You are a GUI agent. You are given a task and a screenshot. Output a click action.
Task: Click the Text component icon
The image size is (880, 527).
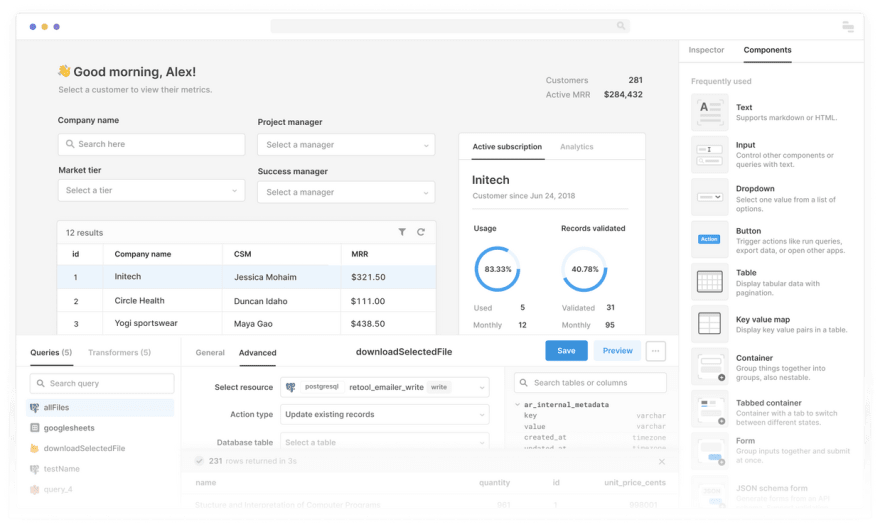point(709,112)
